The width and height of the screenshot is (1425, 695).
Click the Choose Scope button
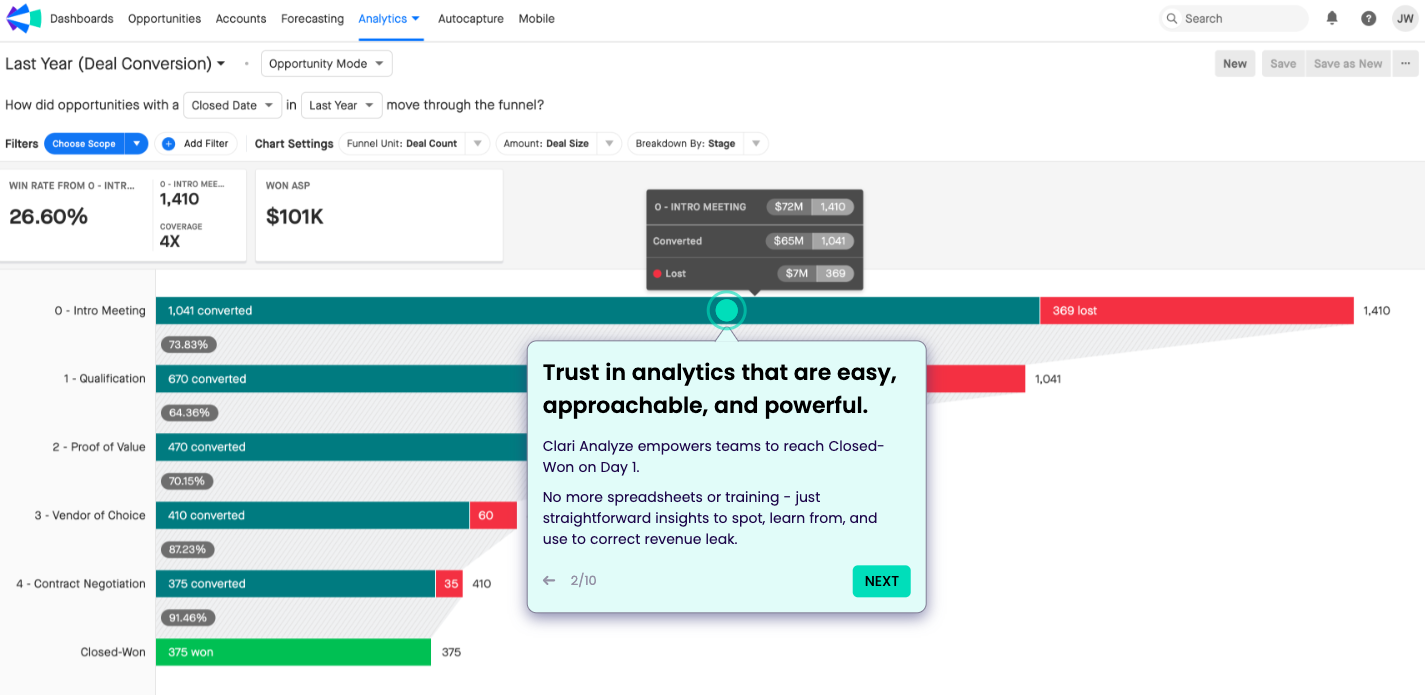coord(84,144)
